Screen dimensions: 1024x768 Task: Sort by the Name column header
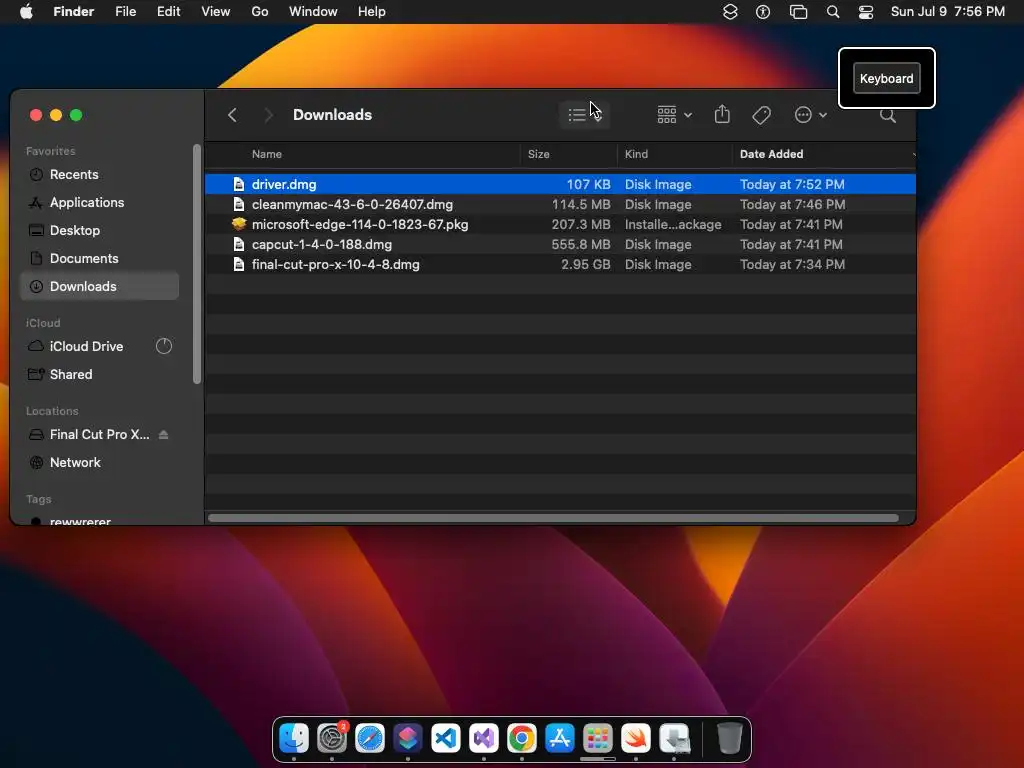[266, 154]
